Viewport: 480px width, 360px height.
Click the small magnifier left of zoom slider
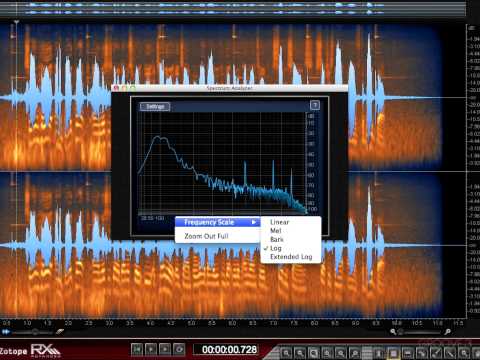(393, 332)
